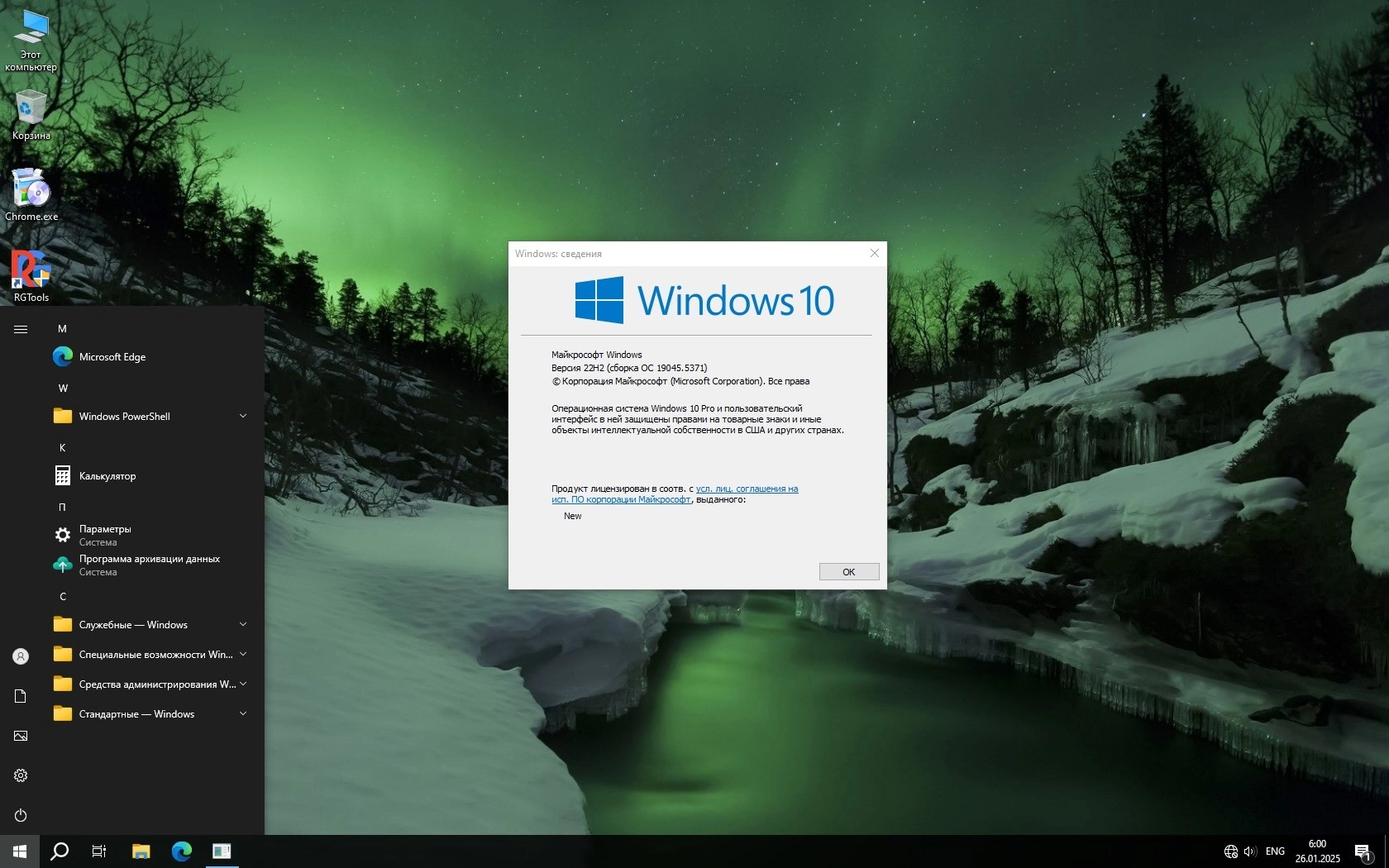Open the volume speaker tray icon
Viewport: 1389px width, 868px height.
click(x=1249, y=851)
